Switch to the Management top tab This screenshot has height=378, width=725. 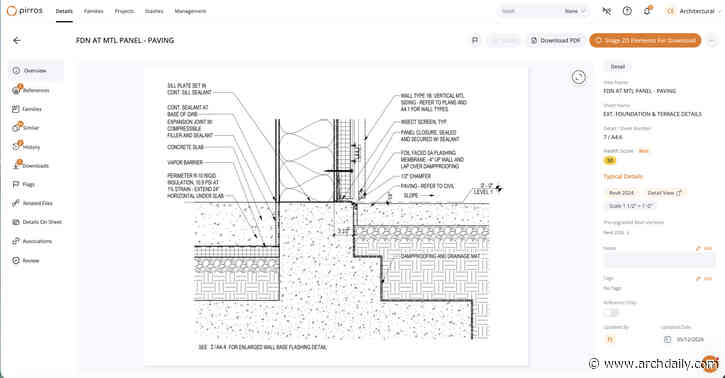190,11
